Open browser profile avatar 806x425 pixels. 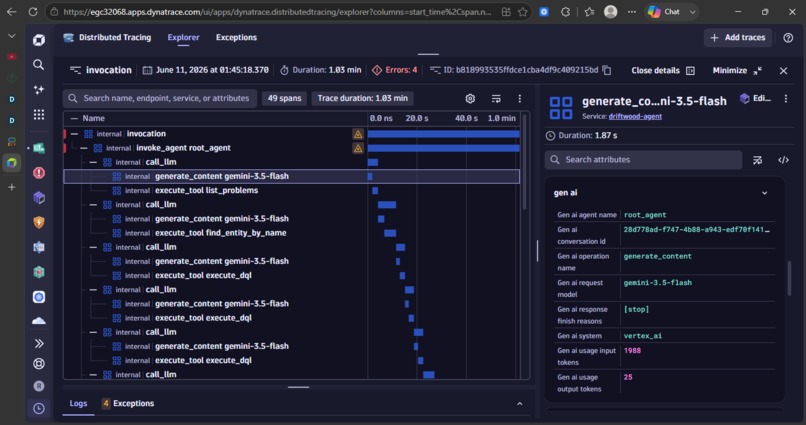610,11
